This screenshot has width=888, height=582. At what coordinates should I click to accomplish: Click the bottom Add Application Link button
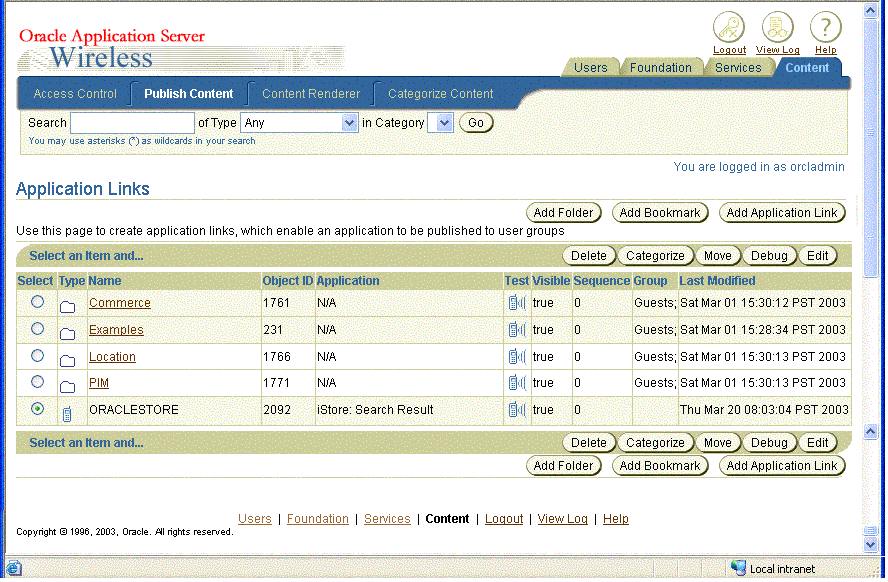point(782,466)
